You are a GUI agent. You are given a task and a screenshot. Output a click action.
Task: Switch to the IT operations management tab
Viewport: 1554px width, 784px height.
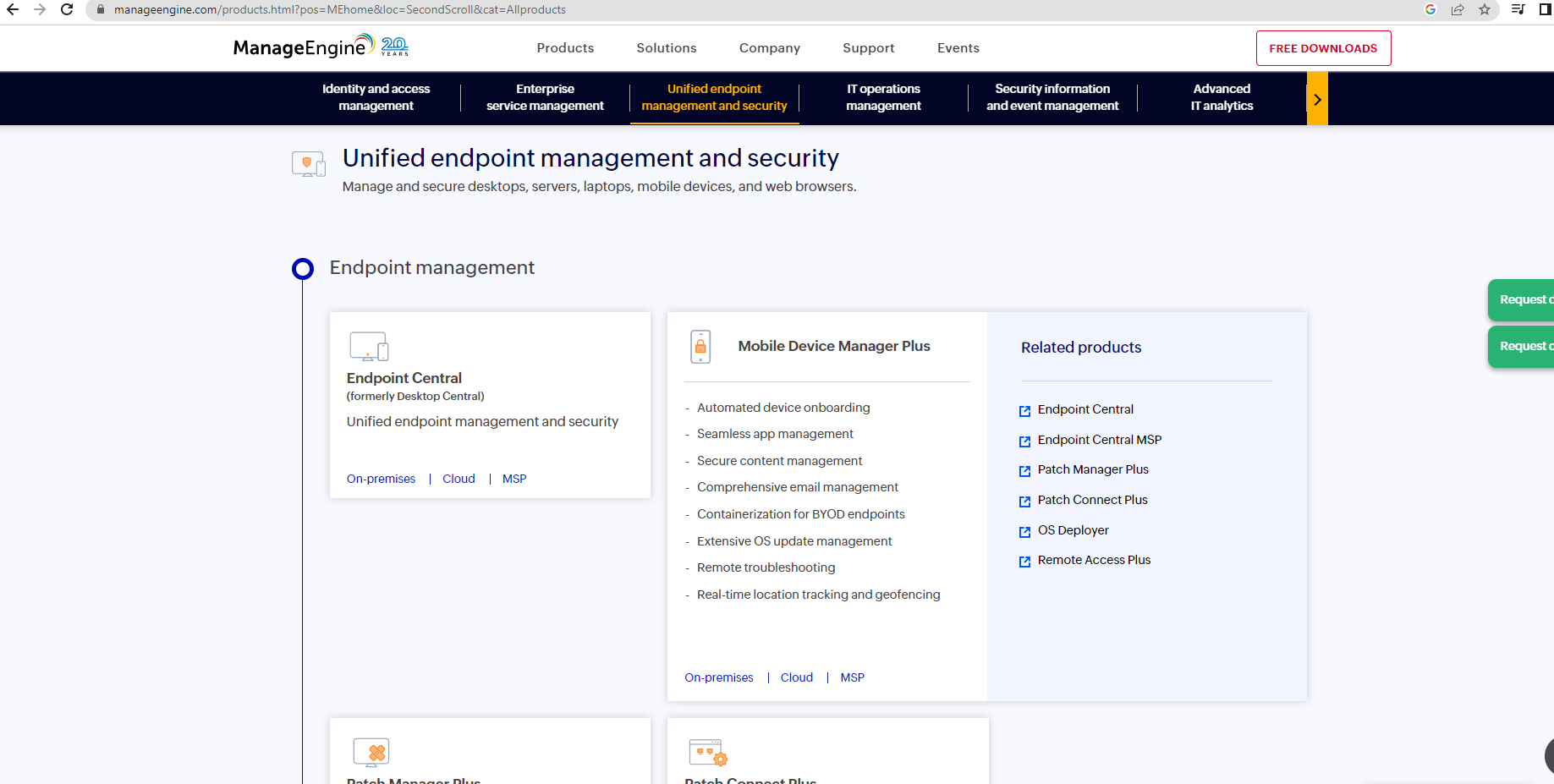pyautogui.click(x=883, y=97)
